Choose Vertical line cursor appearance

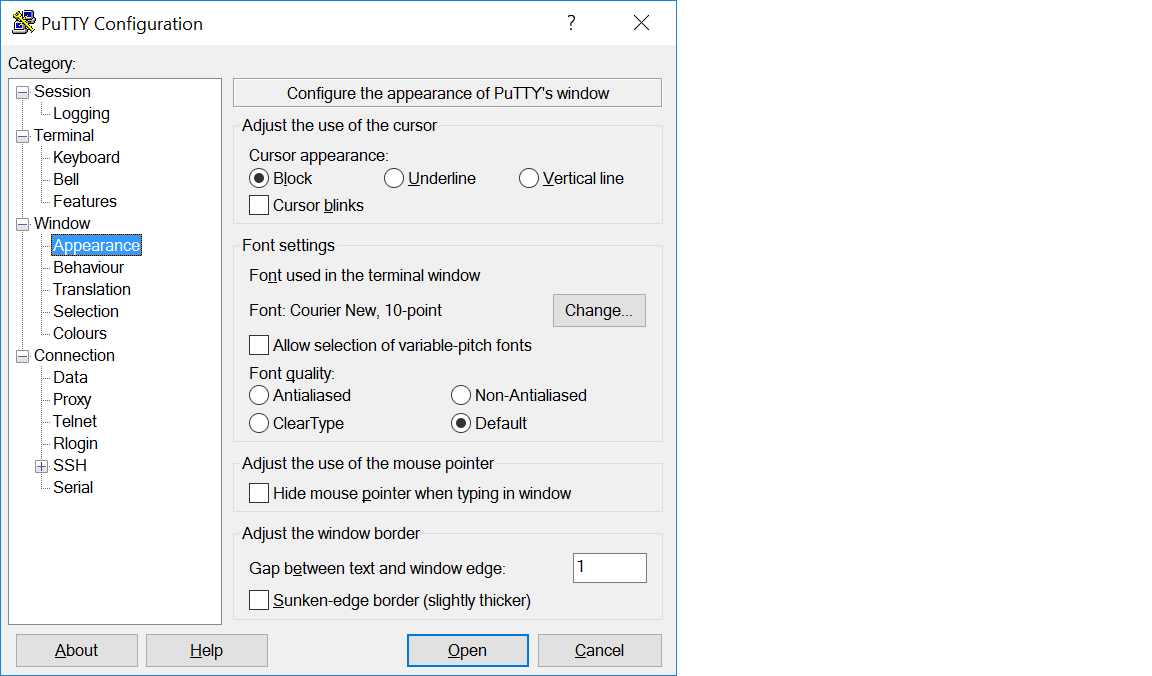pyautogui.click(x=529, y=178)
